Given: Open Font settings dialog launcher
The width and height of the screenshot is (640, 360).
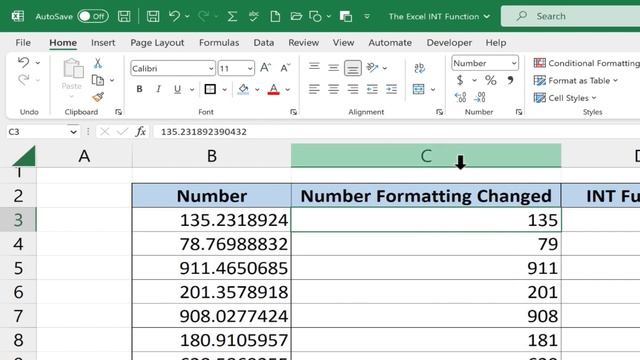Looking at the screenshot, I should 293,112.
